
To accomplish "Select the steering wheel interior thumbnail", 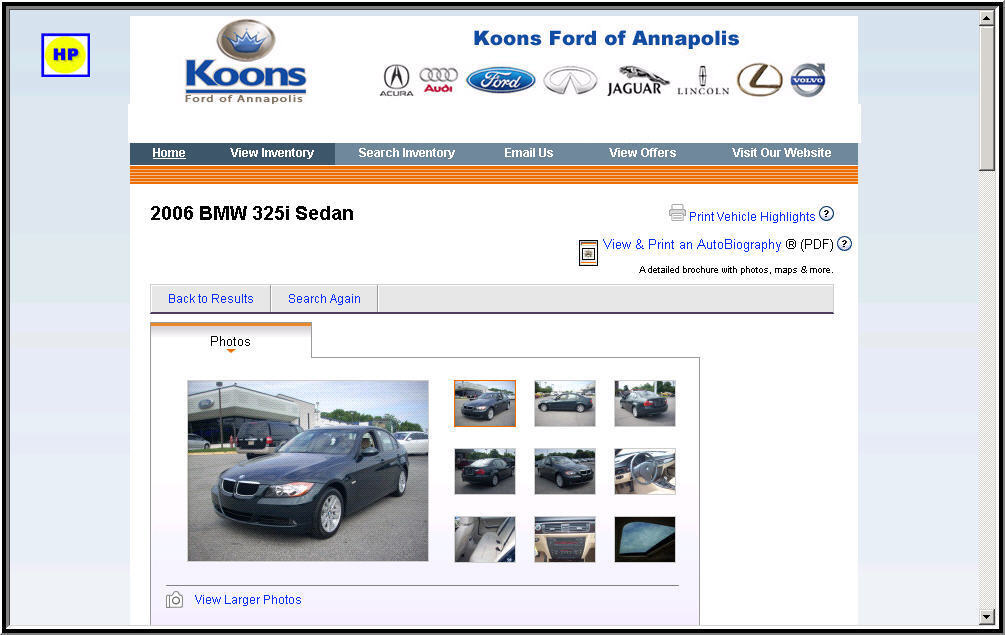I will [x=645, y=472].
